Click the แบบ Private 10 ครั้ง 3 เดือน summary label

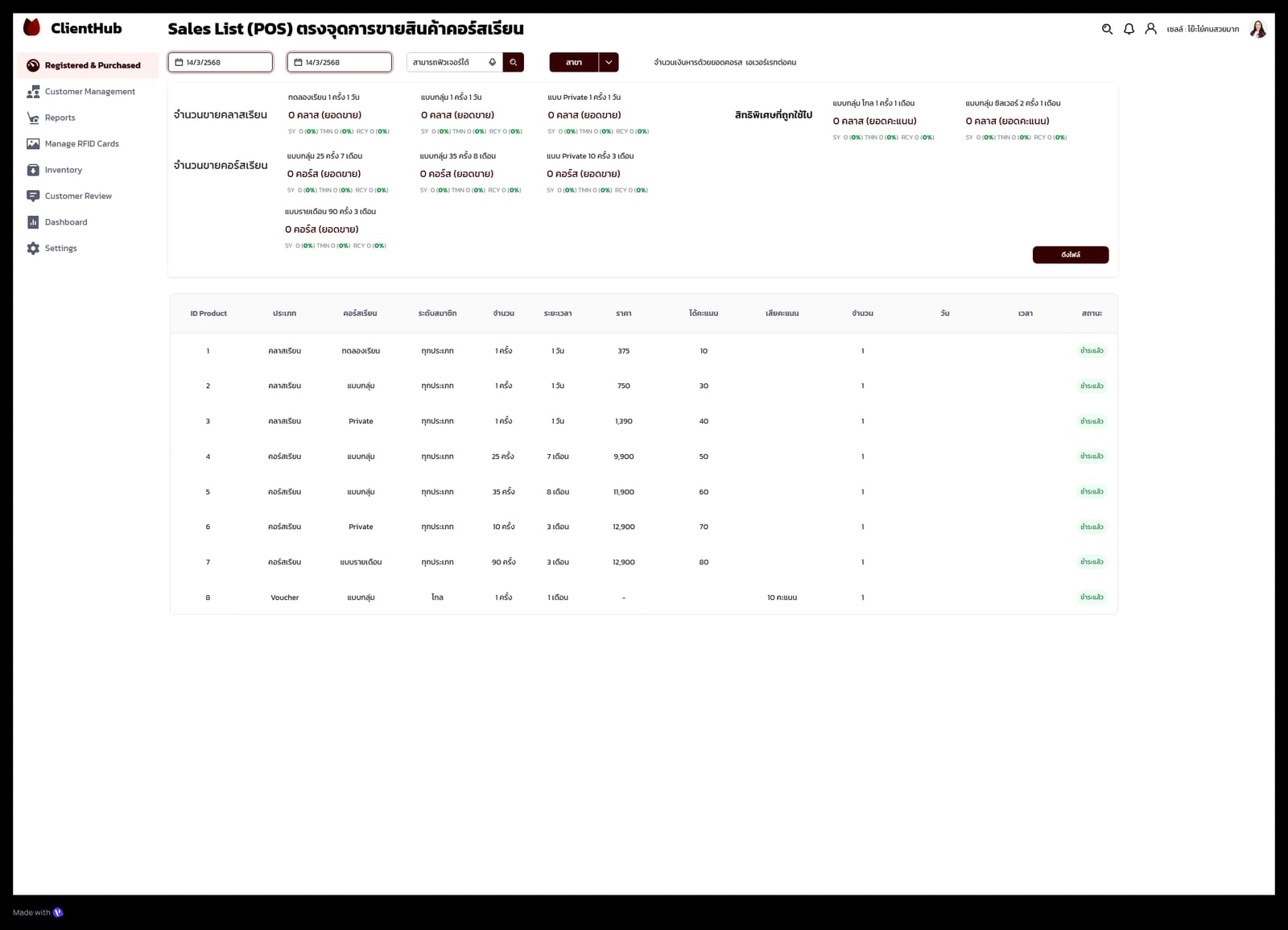point(590,156)
